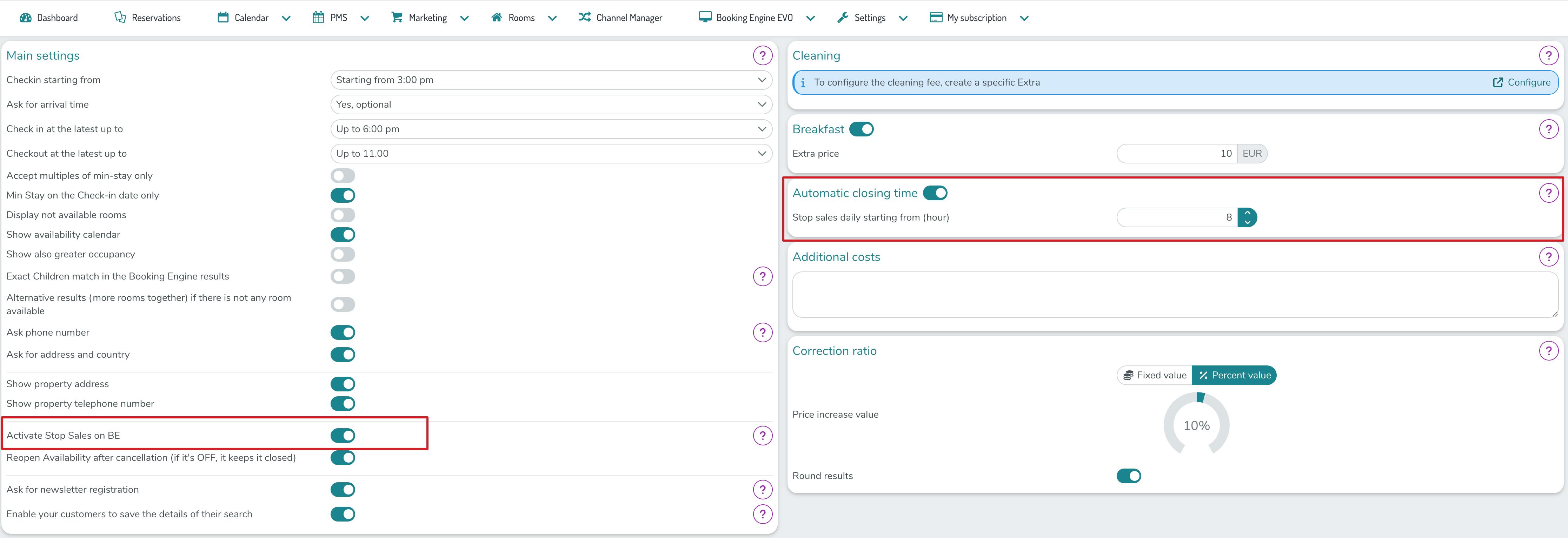Click the Channel Manager shuffle icon

[584, 17]
